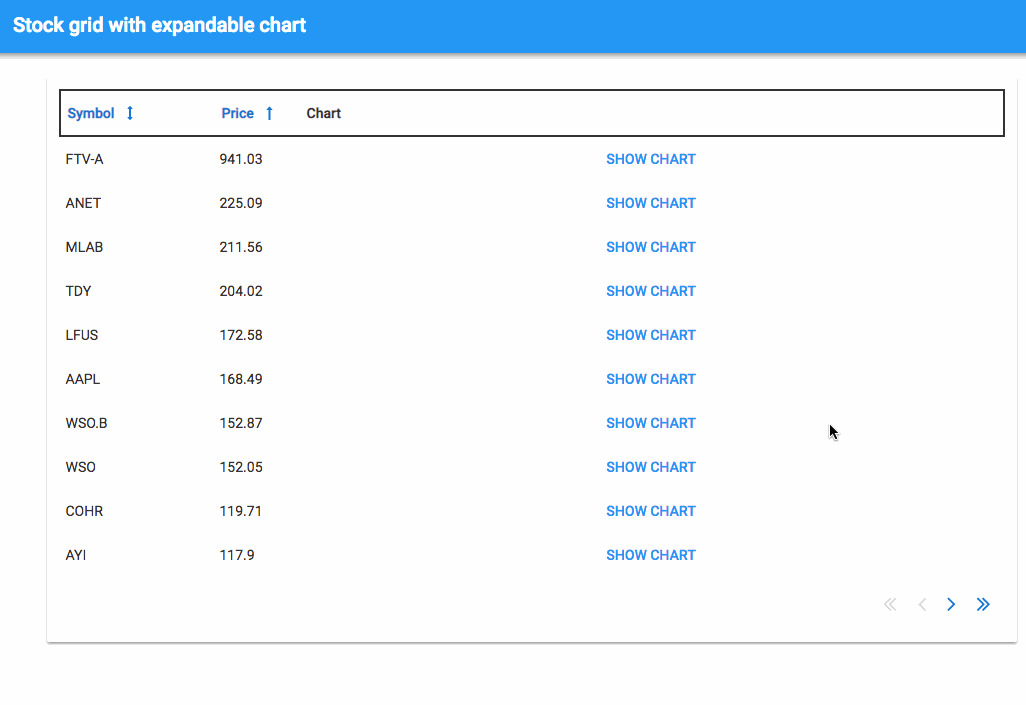The width and height of the screenshot is (1026, 705).
Task: Navigate to the last page using double-arrow icon
Action: [983, 604]
